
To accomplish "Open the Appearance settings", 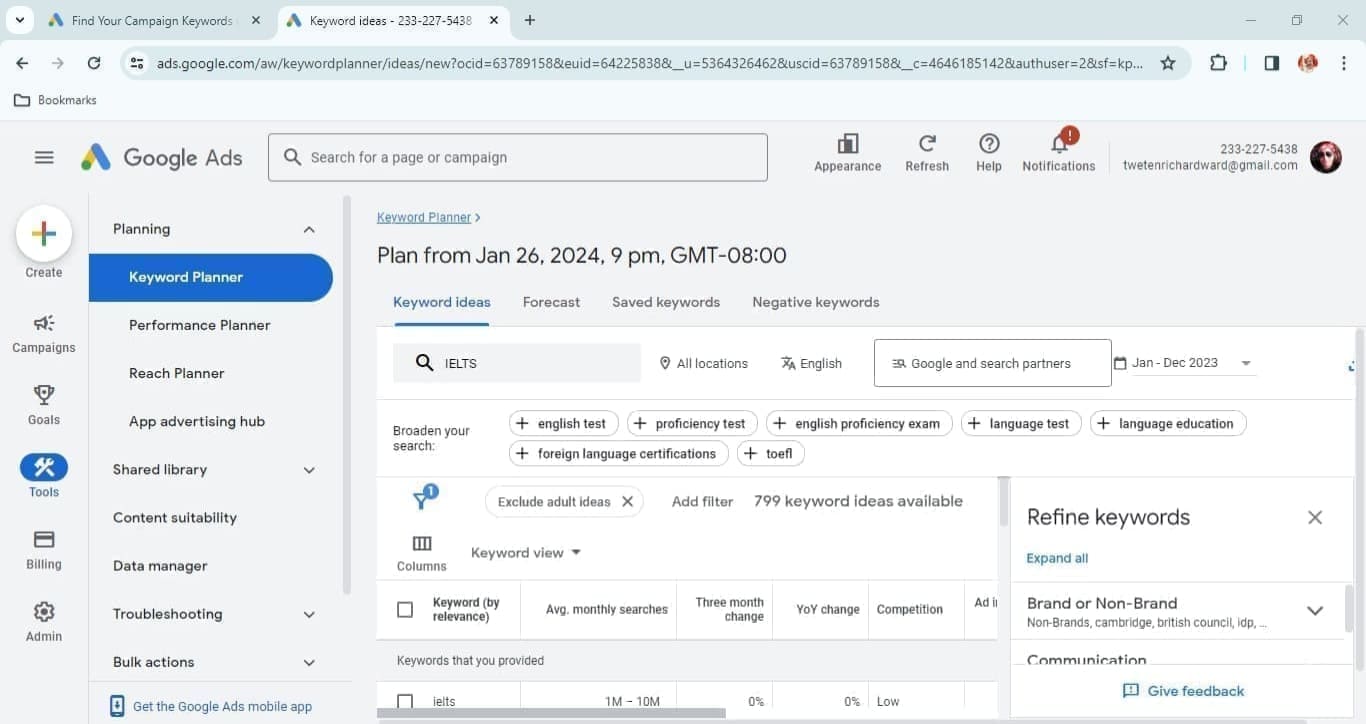I will point(848,153).
